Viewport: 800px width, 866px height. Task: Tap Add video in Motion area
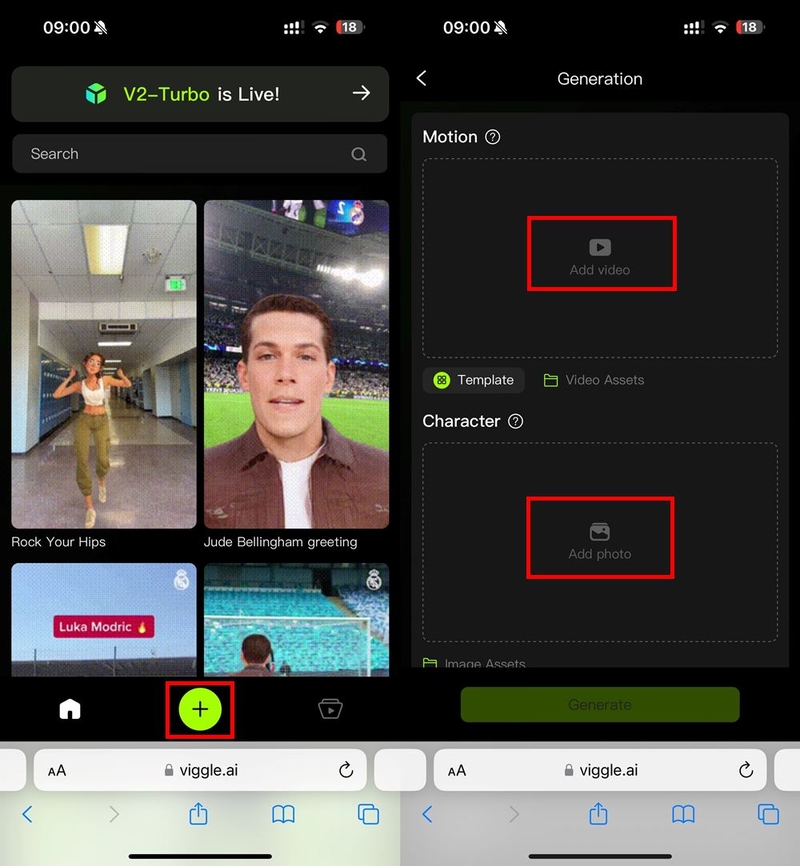600,257
